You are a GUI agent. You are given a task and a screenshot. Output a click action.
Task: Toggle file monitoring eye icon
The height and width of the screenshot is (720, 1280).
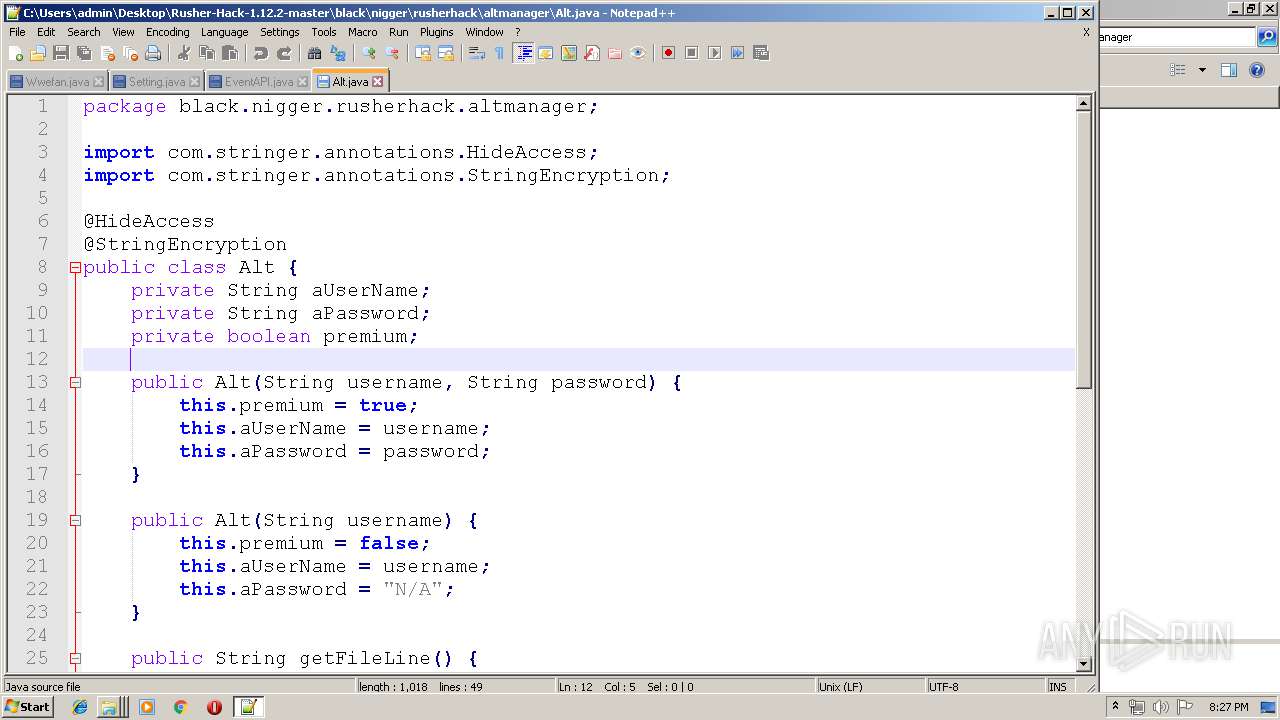point(637,53)
